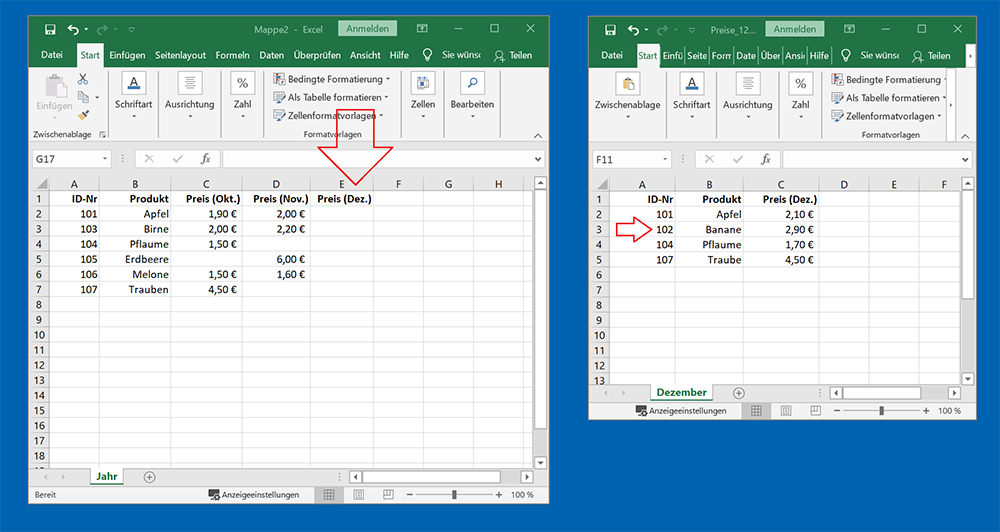1000x532 pixels.
Task: Expand Name Box dropdown showing G17
Action: 105,159
